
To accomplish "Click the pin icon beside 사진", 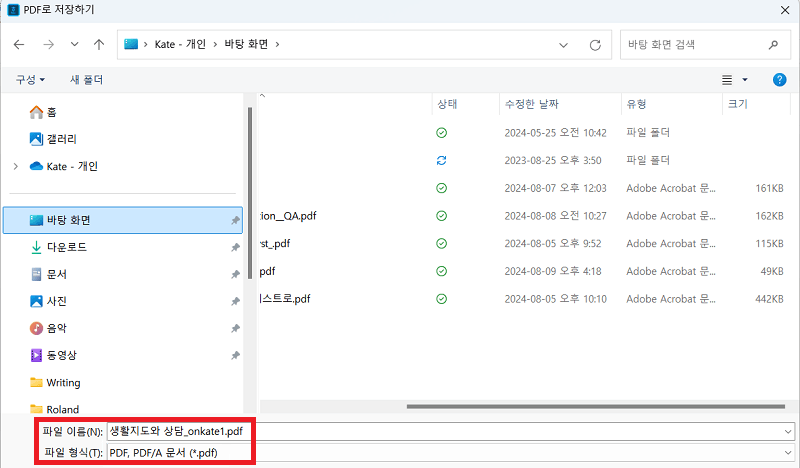I will pos(235,302).
